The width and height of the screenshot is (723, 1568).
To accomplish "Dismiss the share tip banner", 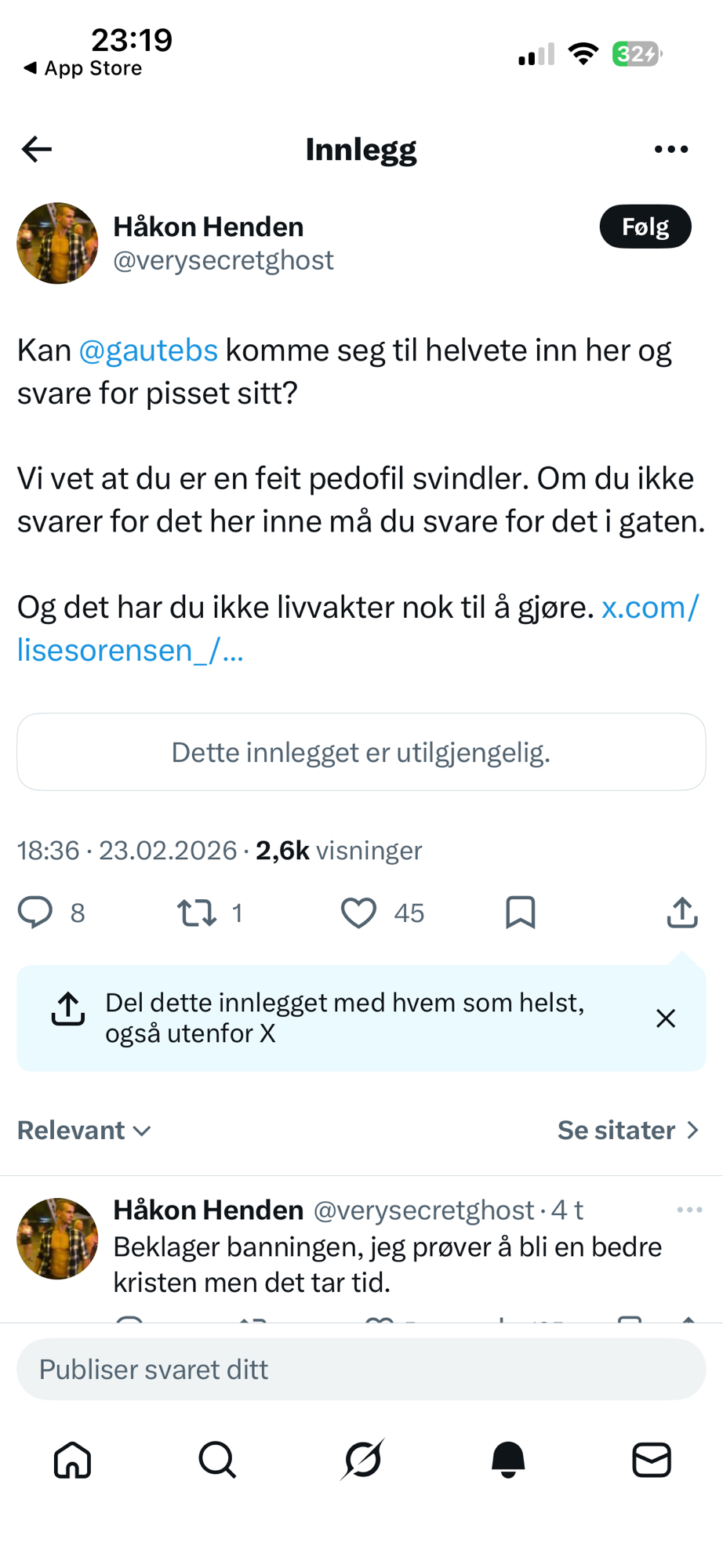I will tap(666, 1018).
